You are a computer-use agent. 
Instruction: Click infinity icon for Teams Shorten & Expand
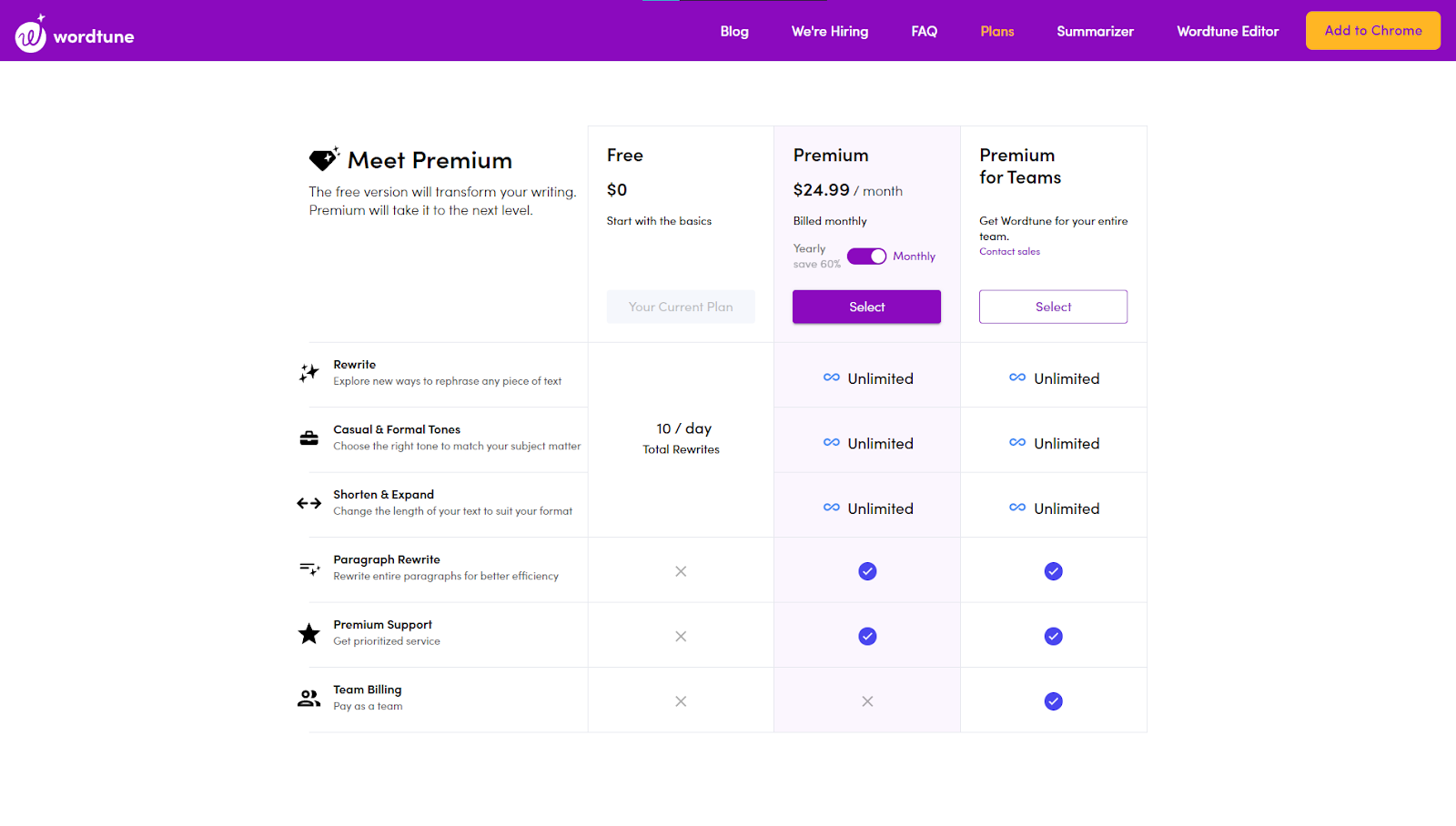point(1017,508)
